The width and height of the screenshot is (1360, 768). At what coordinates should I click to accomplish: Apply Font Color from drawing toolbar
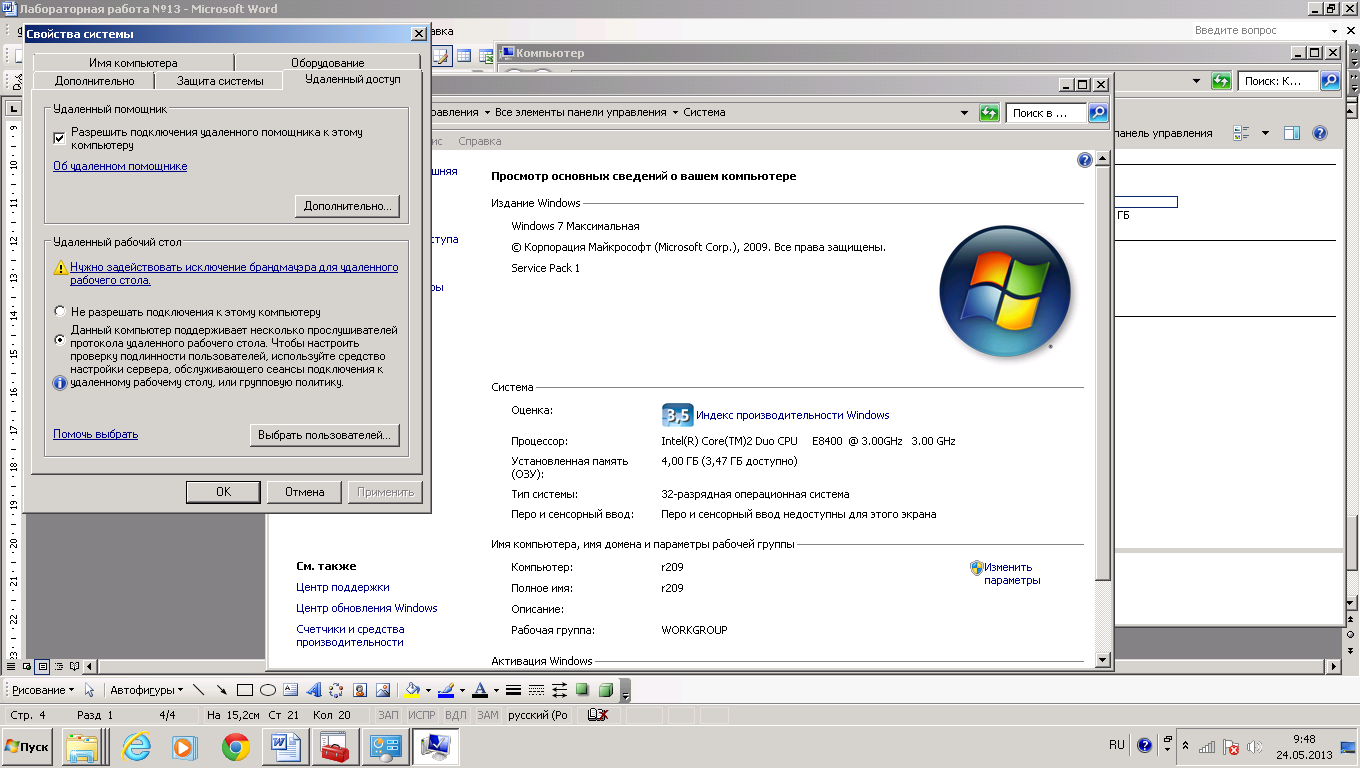tap(480, 690)
